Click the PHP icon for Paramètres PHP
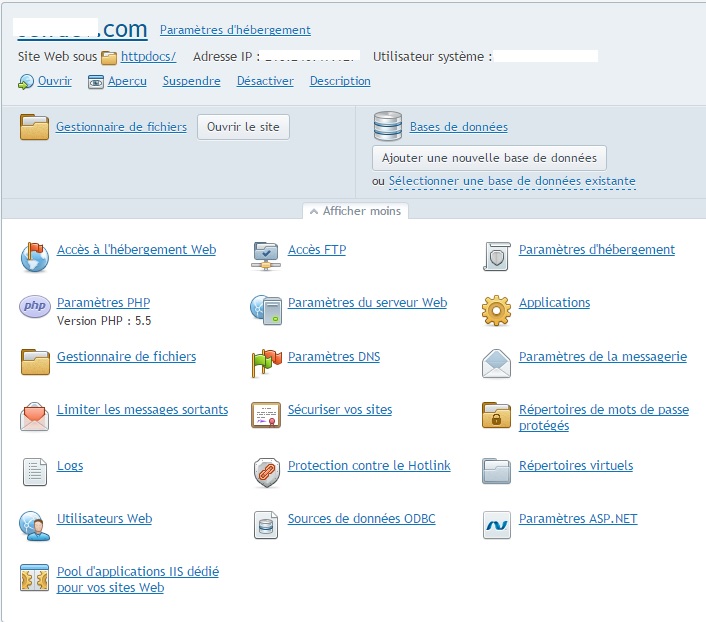This screenshot has height=622, width=706. coord(35,308)
